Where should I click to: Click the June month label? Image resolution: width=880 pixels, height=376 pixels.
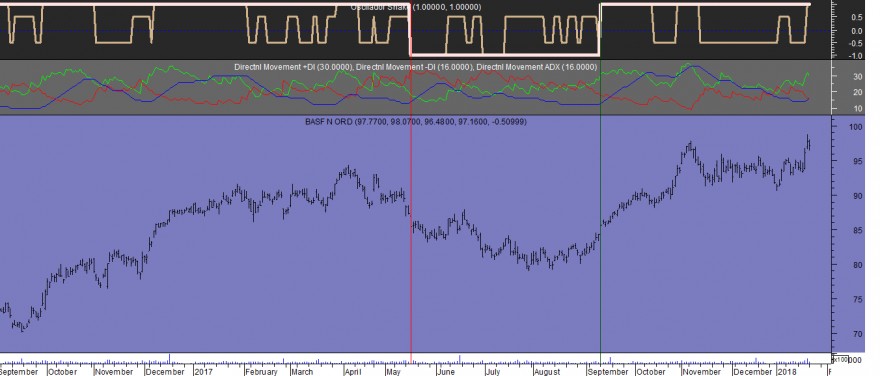click(445, 372)
